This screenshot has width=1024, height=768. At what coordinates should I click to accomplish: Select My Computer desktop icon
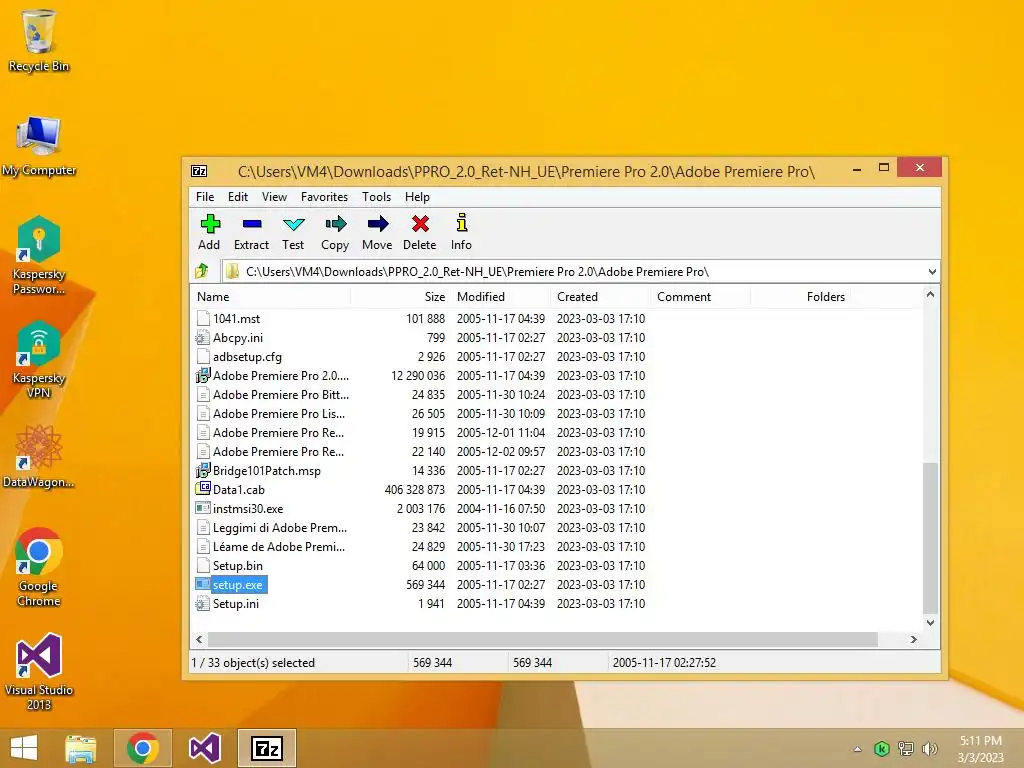pos(39,146)
